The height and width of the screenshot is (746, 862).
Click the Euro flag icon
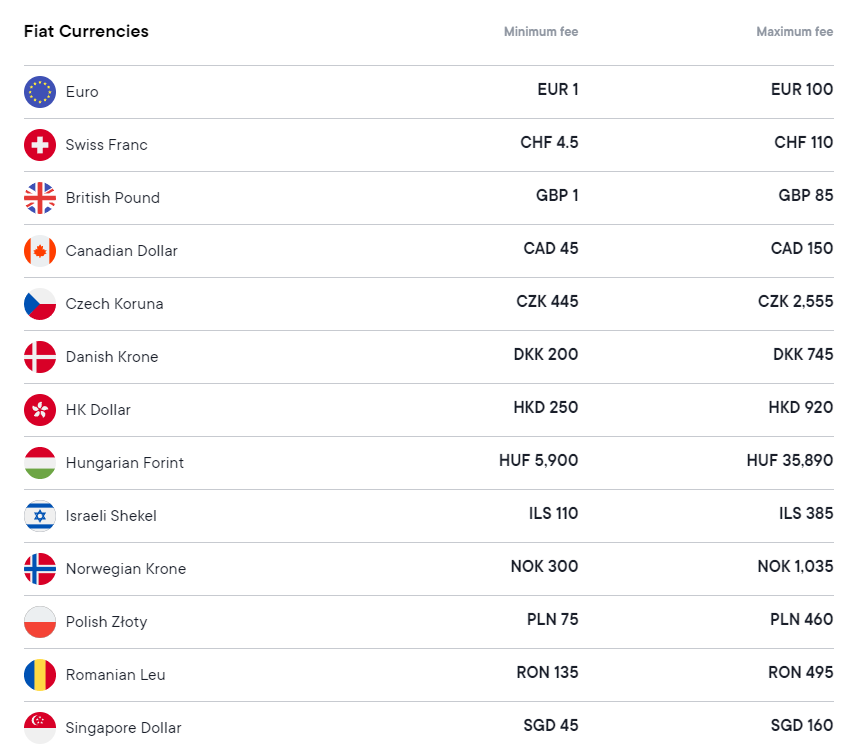pyautogui.click(x=40, y=92)
